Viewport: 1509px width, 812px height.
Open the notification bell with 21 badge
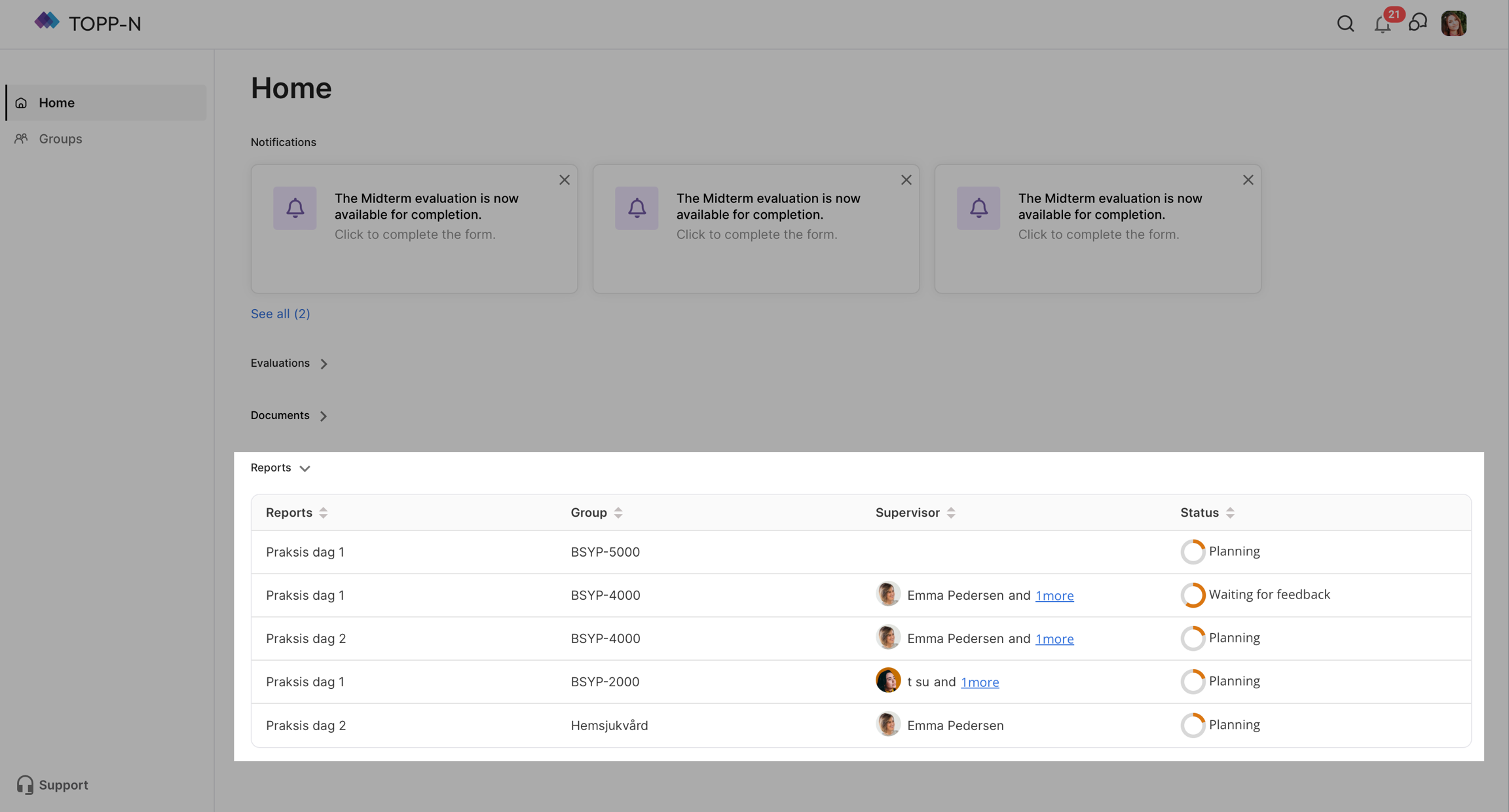pos(1383,24)
